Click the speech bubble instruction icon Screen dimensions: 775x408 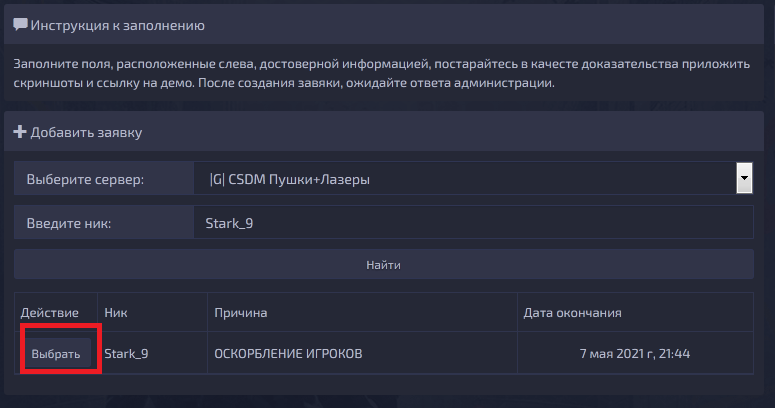(x=20, y=25)
